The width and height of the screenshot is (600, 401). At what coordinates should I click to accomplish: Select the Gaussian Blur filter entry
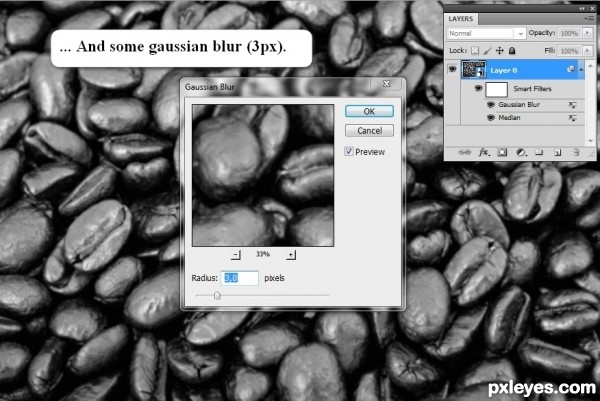(x=519, y=104)
